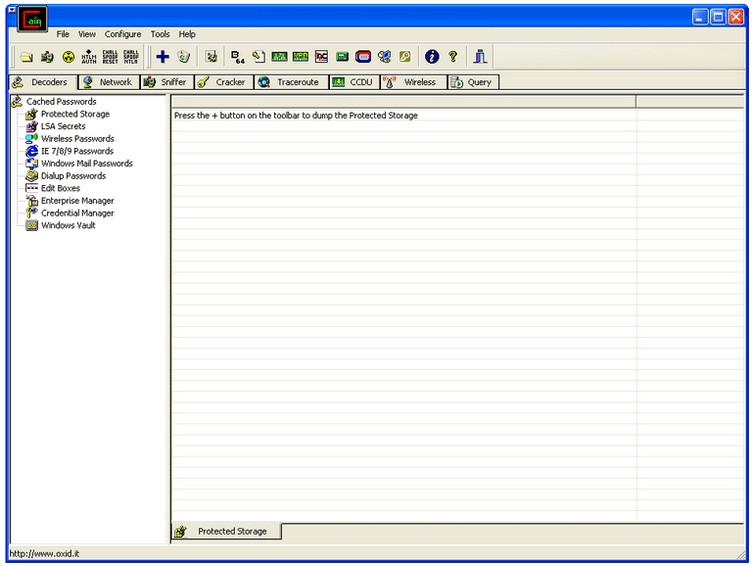This screenshot has width=752, height=566.
Task: Switch to the Decoders tab
Action: (x=43, y=82)
